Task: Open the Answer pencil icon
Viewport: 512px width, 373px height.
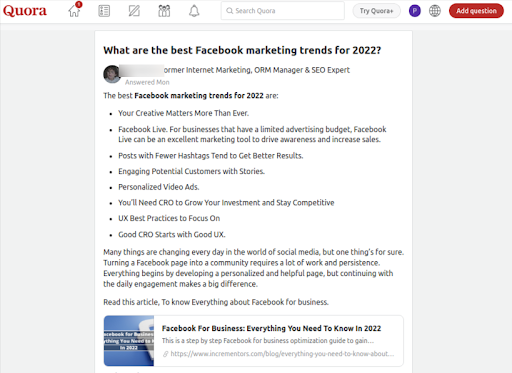Action: (134, 11)
